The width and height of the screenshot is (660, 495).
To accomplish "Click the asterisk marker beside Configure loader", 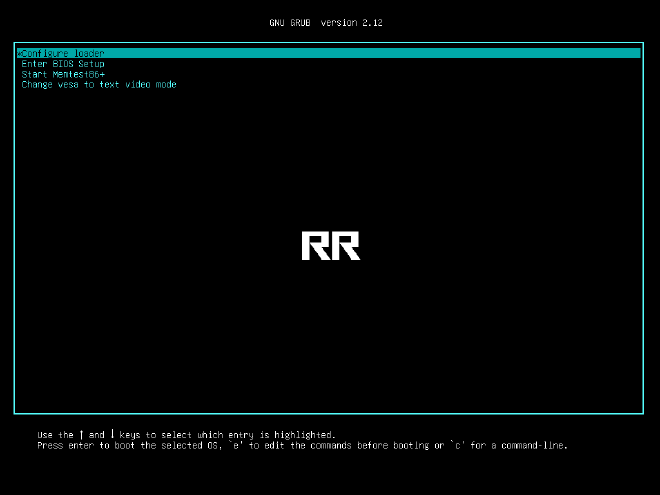I will pyautogui.click(x=19, y=53).
